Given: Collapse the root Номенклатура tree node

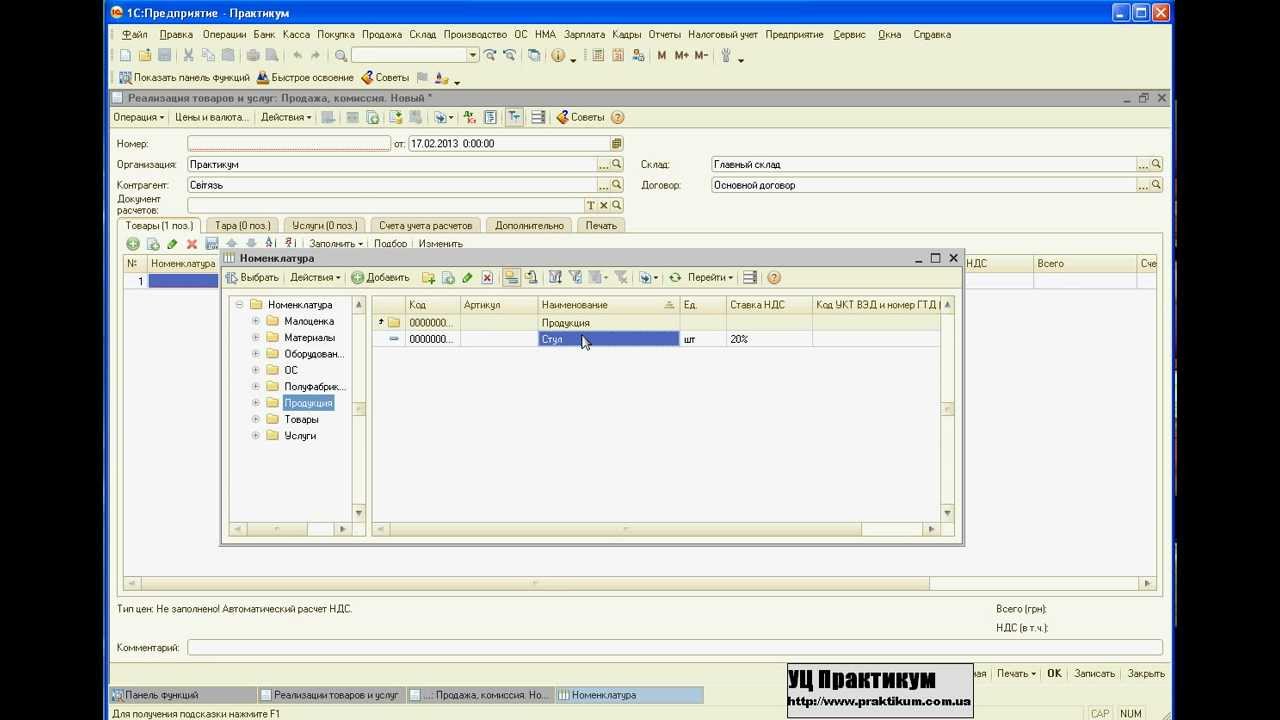Looking at the screenshot, I should point(240,304).
